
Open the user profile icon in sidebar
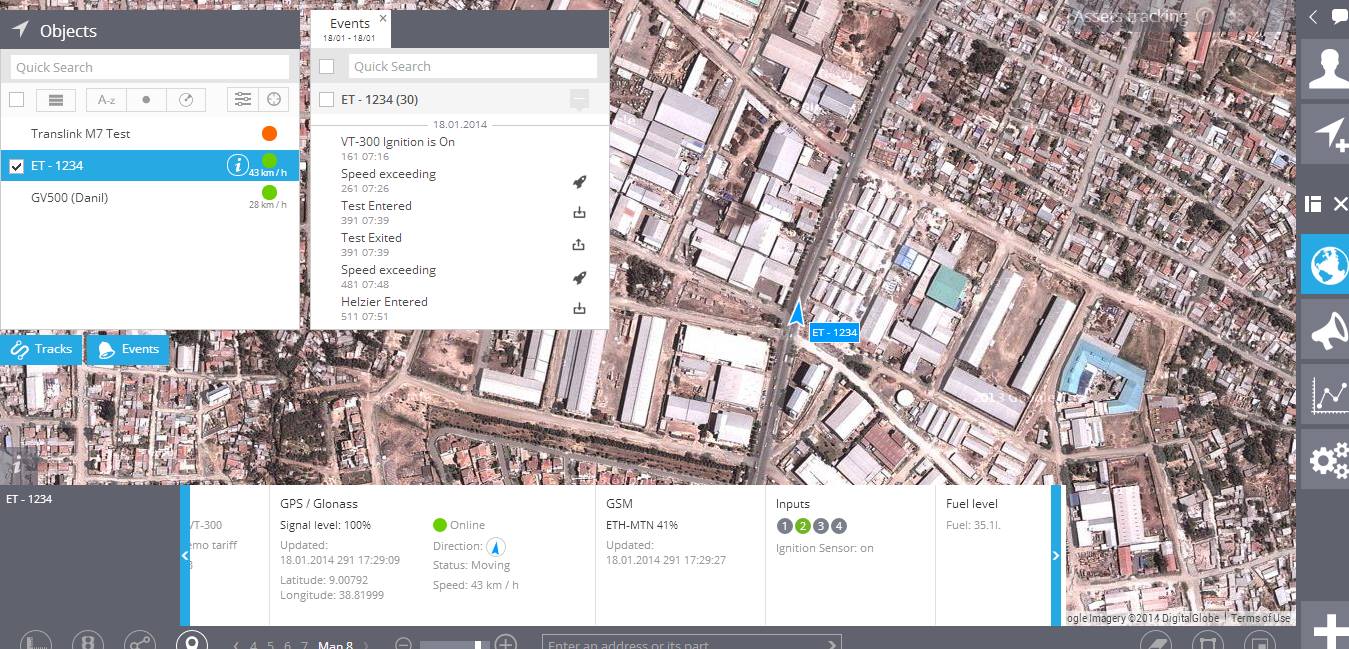[x=1325, y=69]
